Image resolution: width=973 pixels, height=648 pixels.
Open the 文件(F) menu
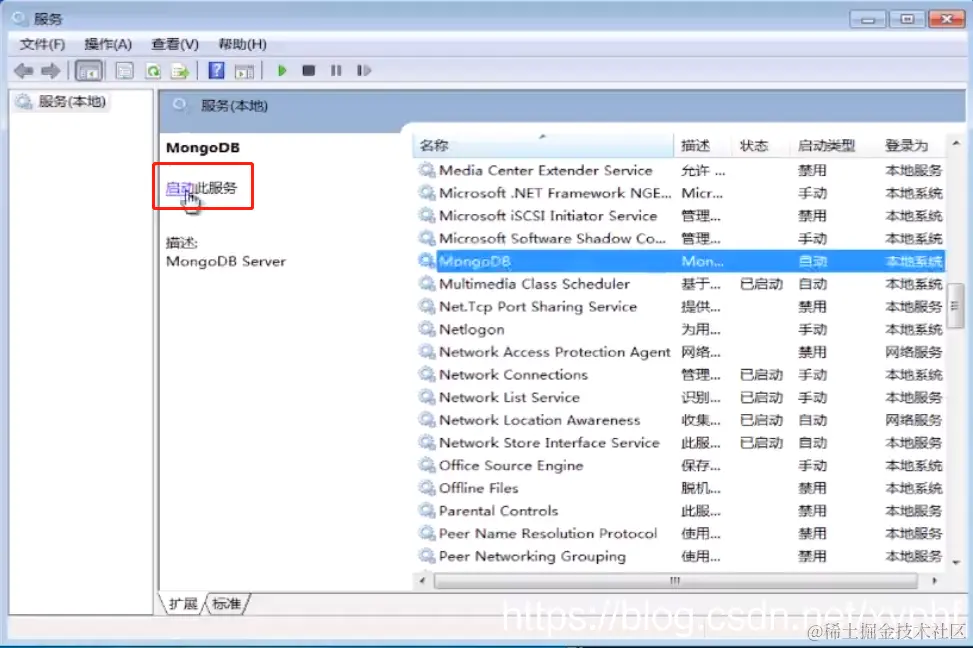click(x=42, y=44)
